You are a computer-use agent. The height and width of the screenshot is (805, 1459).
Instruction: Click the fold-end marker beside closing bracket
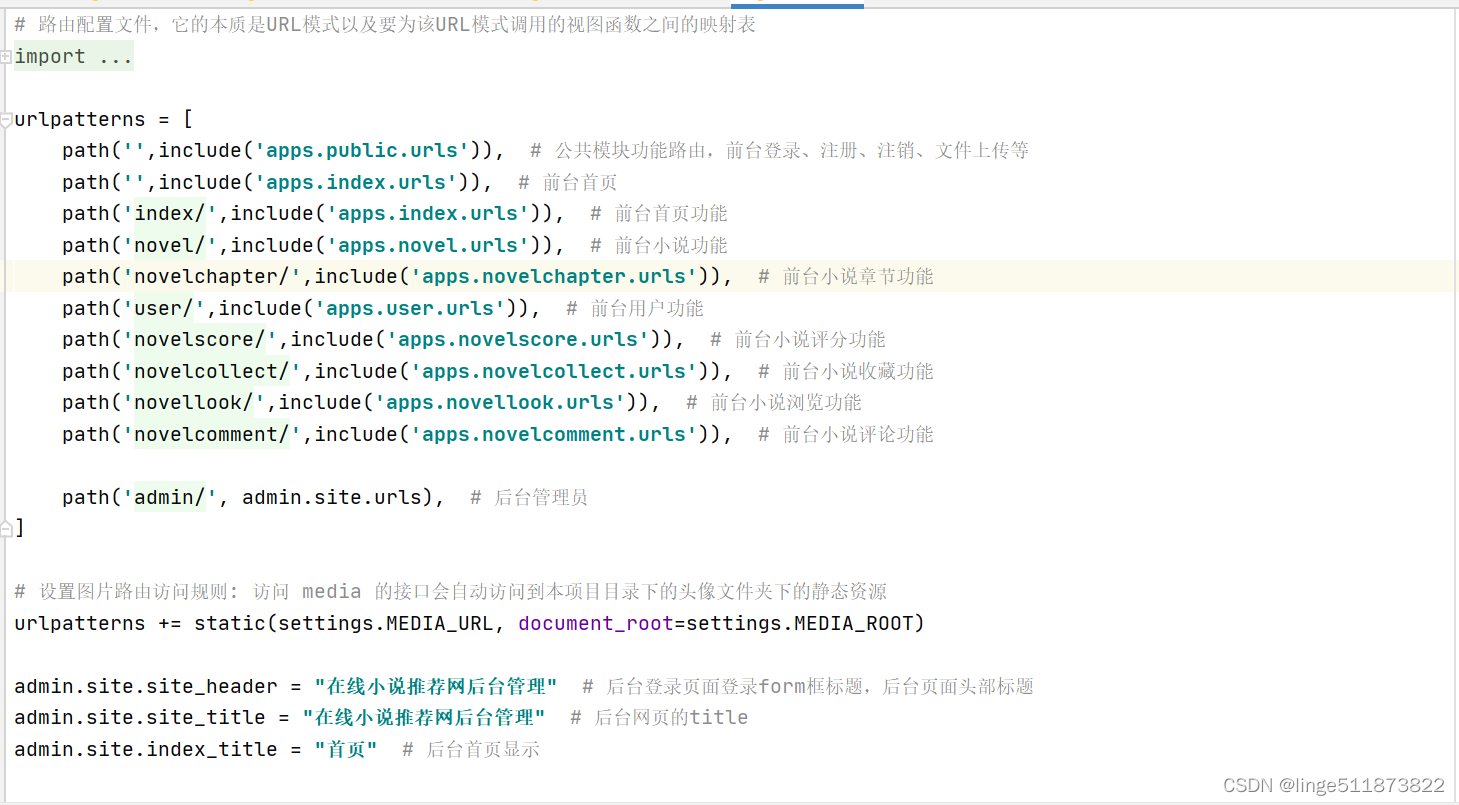point(6,528)
